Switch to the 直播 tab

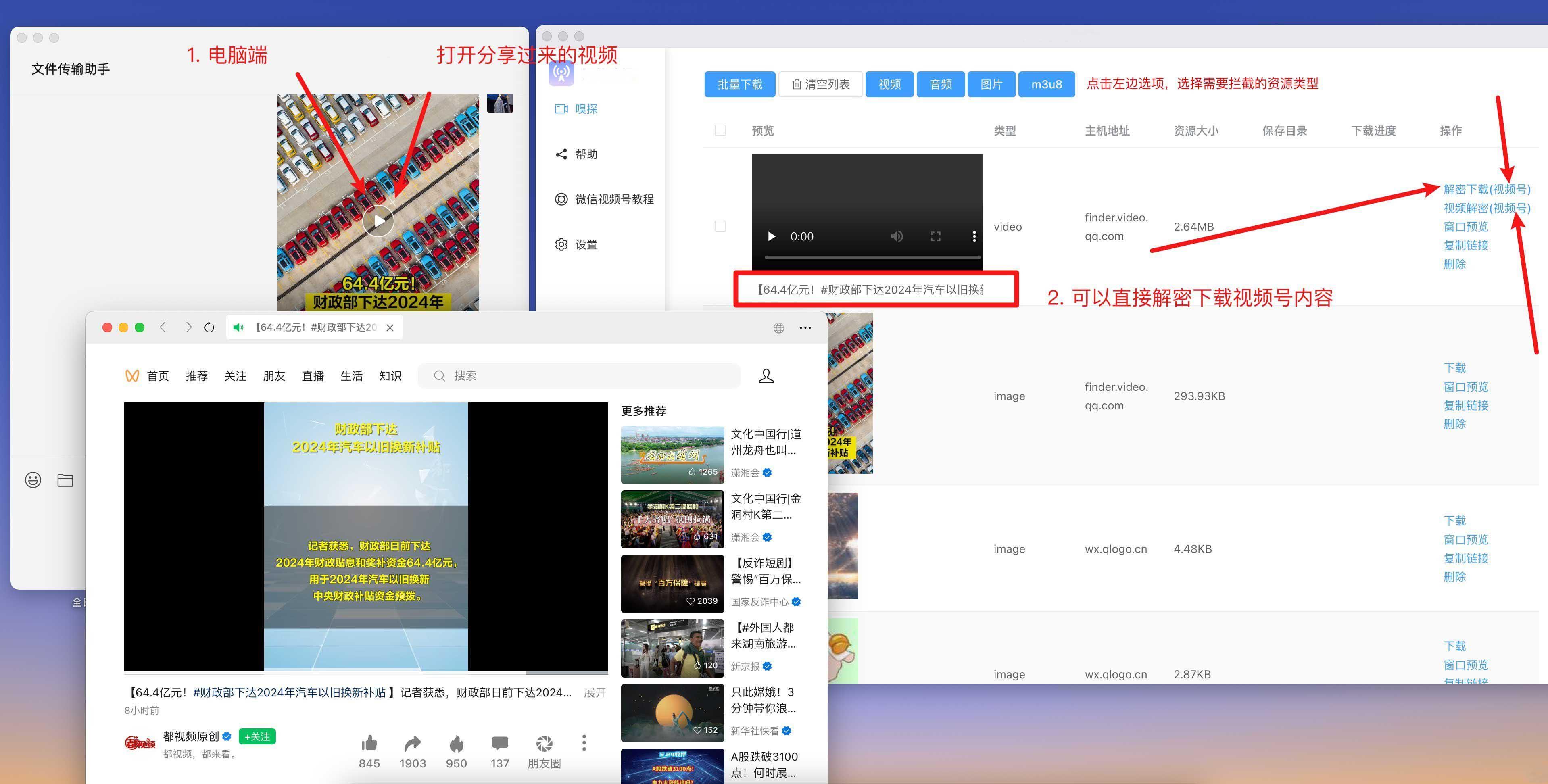click(x=313, y=375)
